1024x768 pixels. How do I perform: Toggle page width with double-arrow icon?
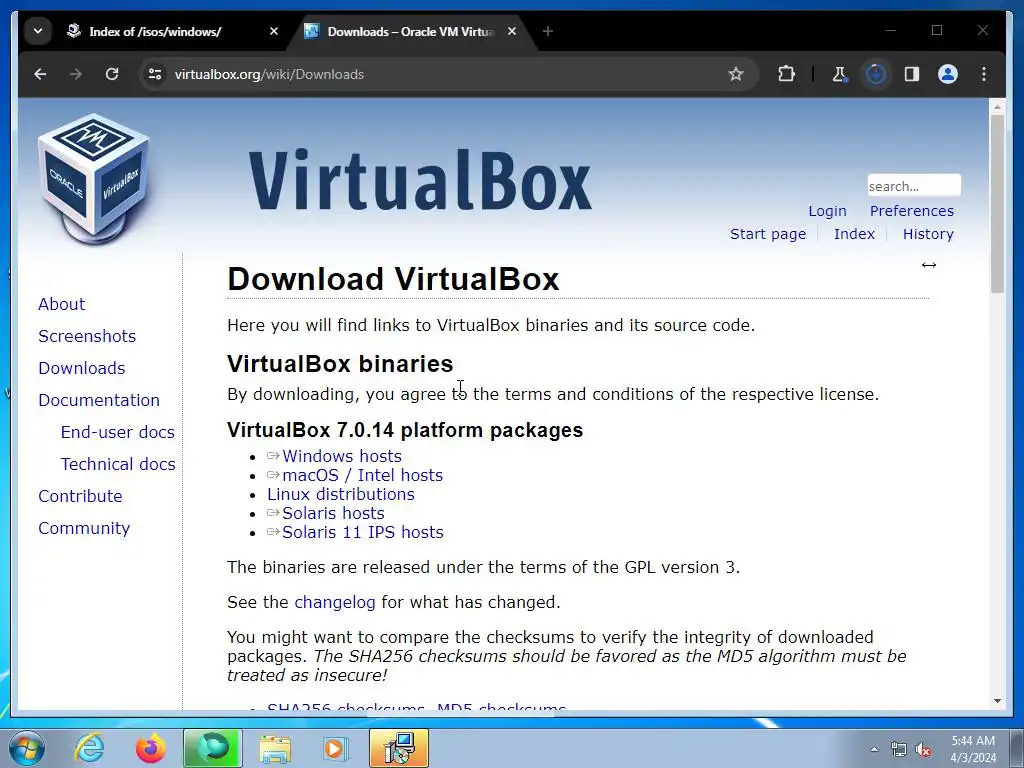pos(929,265)
